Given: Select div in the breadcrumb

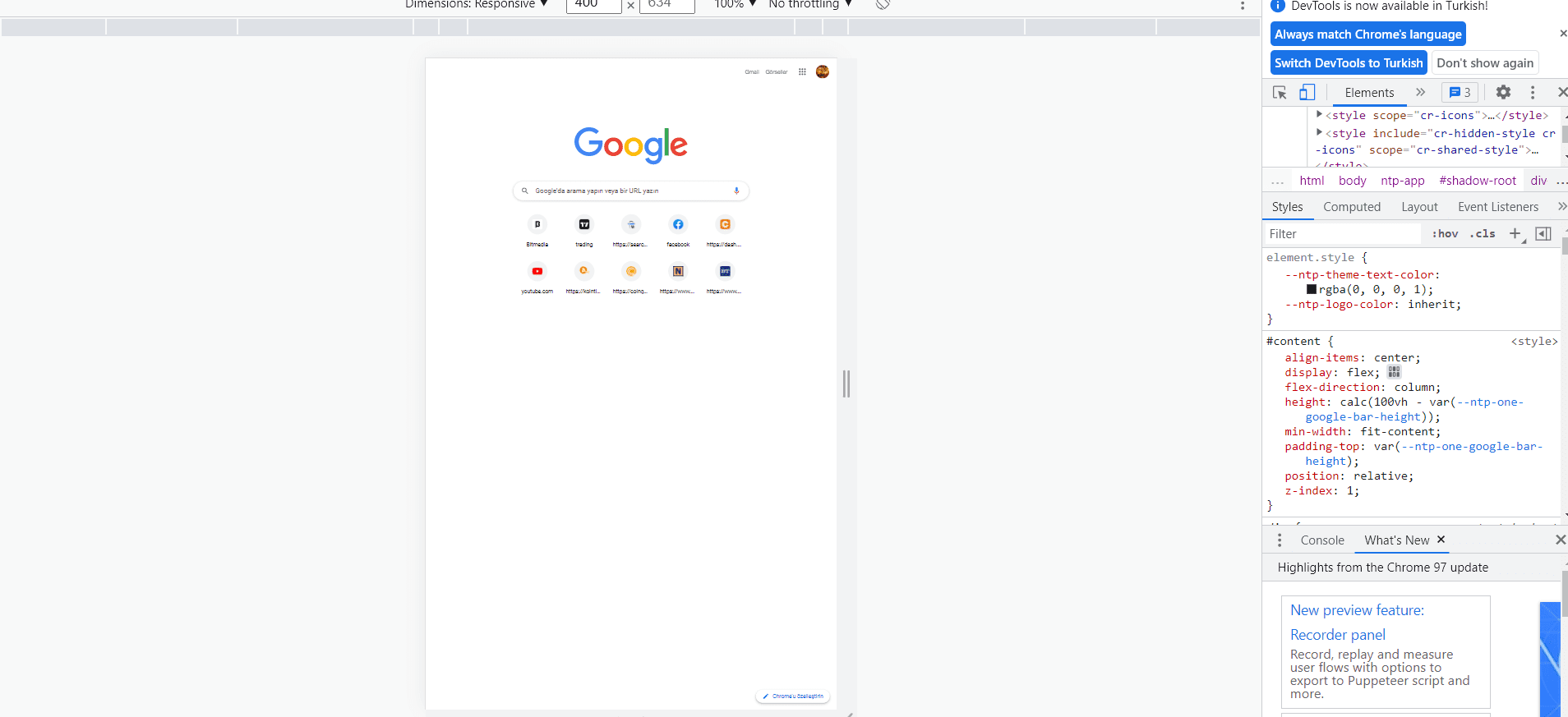Looking at the screenshot, I should click(1538, 181).
